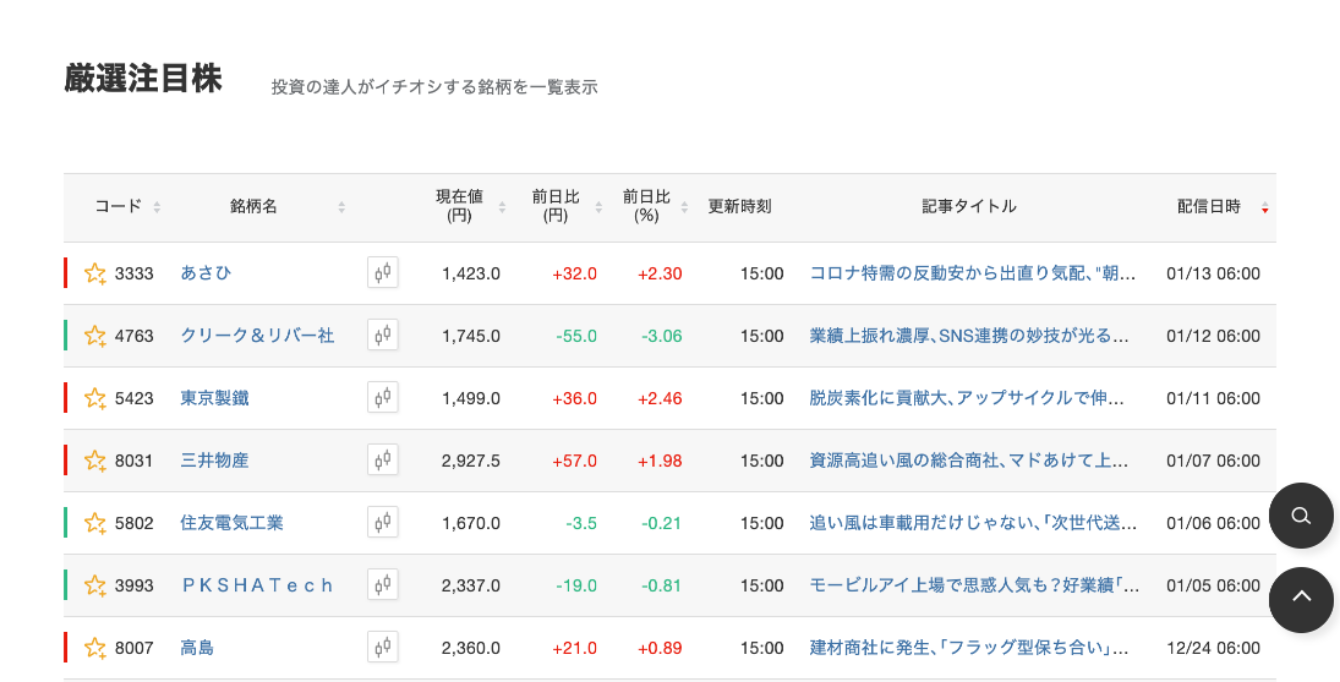
Task: Click price 2,360.0 for 高島
Action: pyautogui.click(x=471, y=648)
